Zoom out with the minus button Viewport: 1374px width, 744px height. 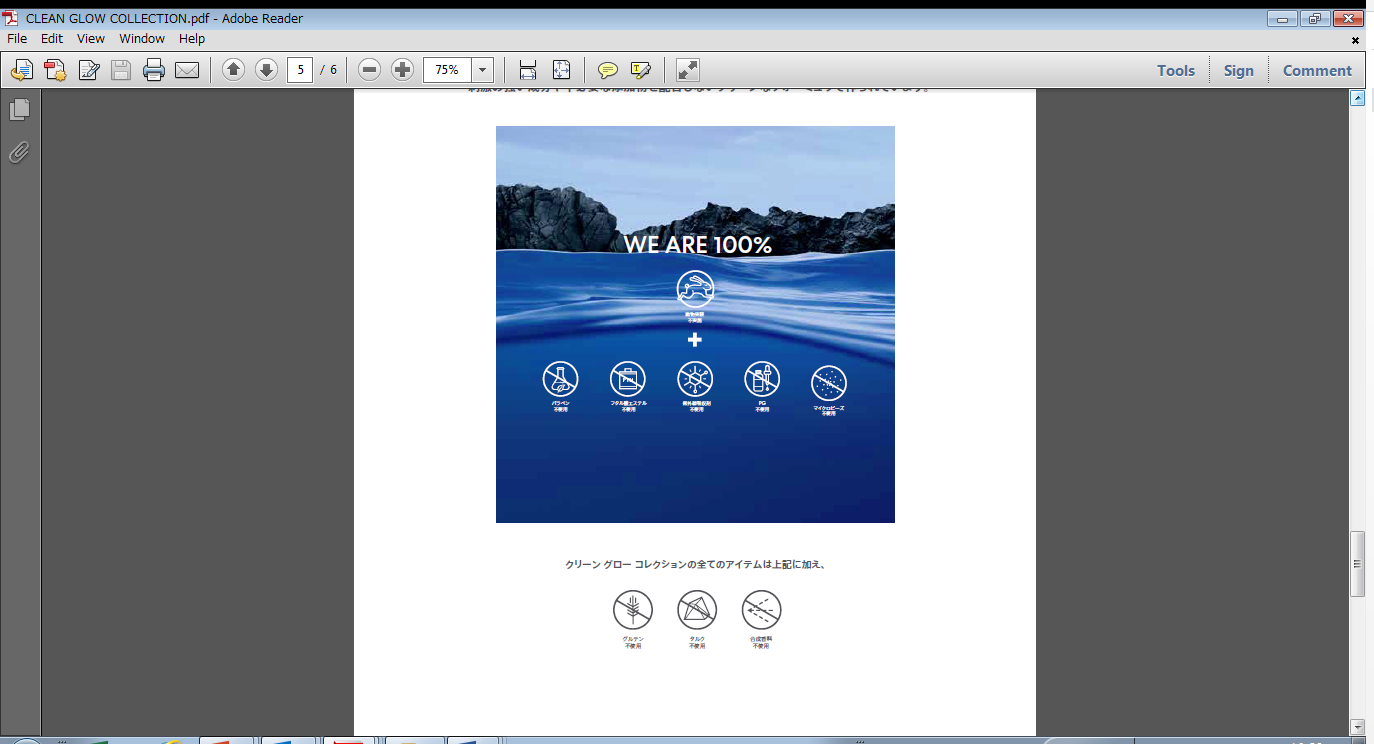click(x=369, y=70)
